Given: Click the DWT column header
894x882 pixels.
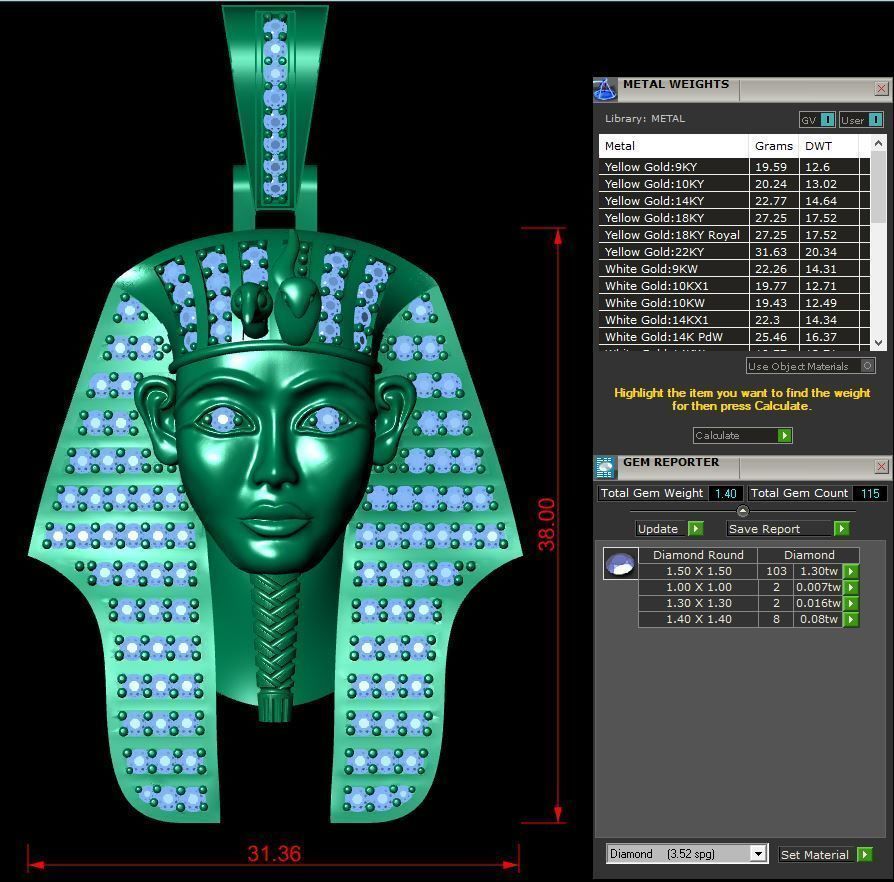Looking at the screenshot, I should coord(828,146).
